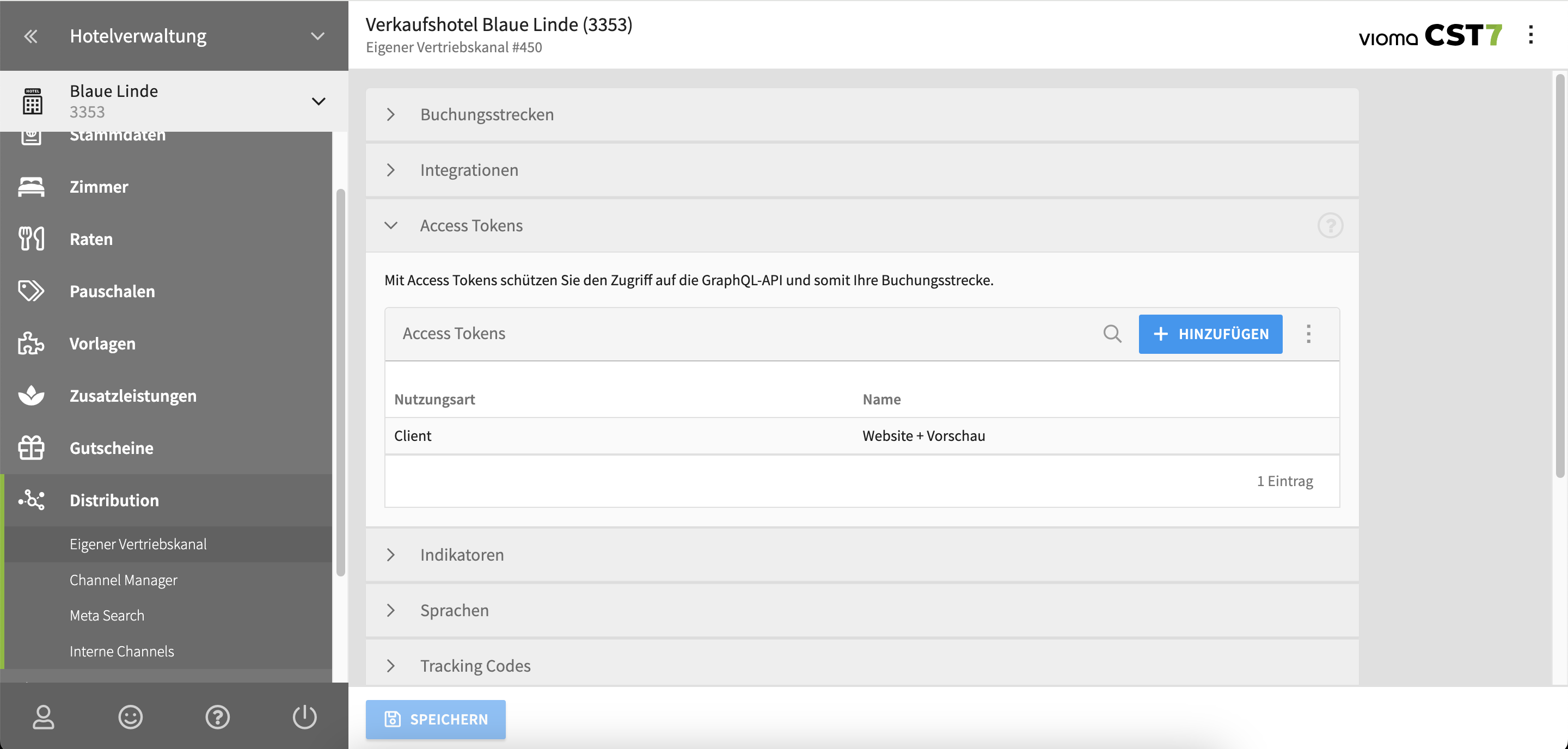Collapse the Access Tokens section
This screenshot has width=1568, height=749.
coord(391,226)
